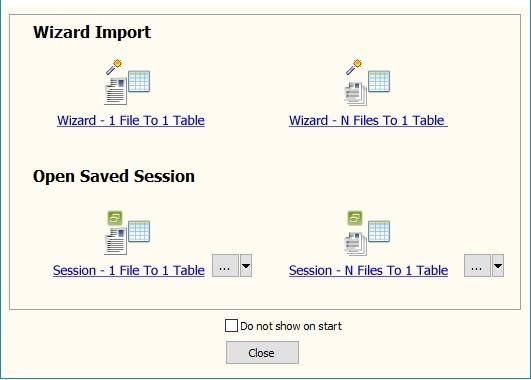
Task: Click the 'Do not show on start' label text
Action: [291, 326]
